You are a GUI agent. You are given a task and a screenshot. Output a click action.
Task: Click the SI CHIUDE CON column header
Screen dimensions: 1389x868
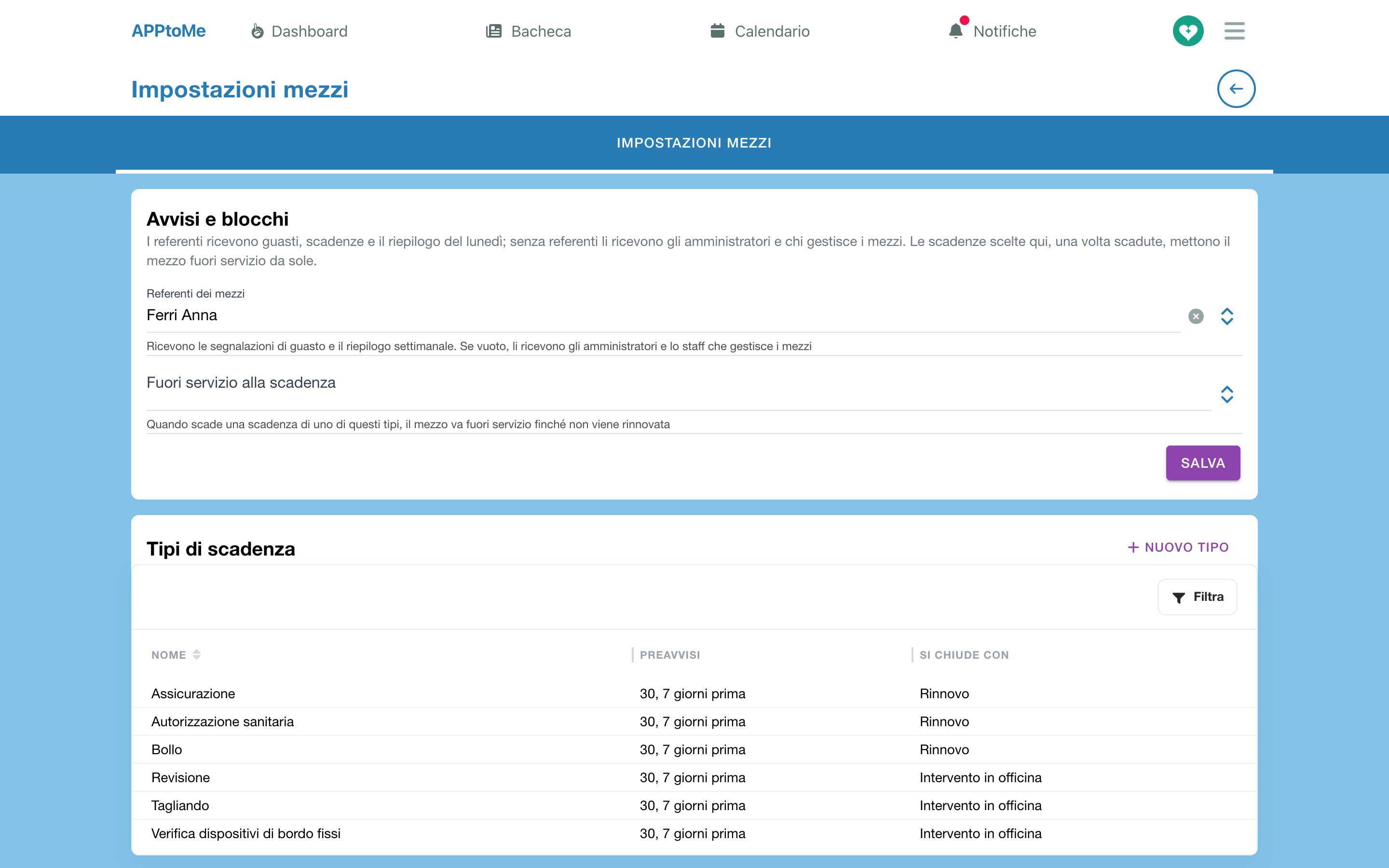pyautogui.click(x=964, y=655)
